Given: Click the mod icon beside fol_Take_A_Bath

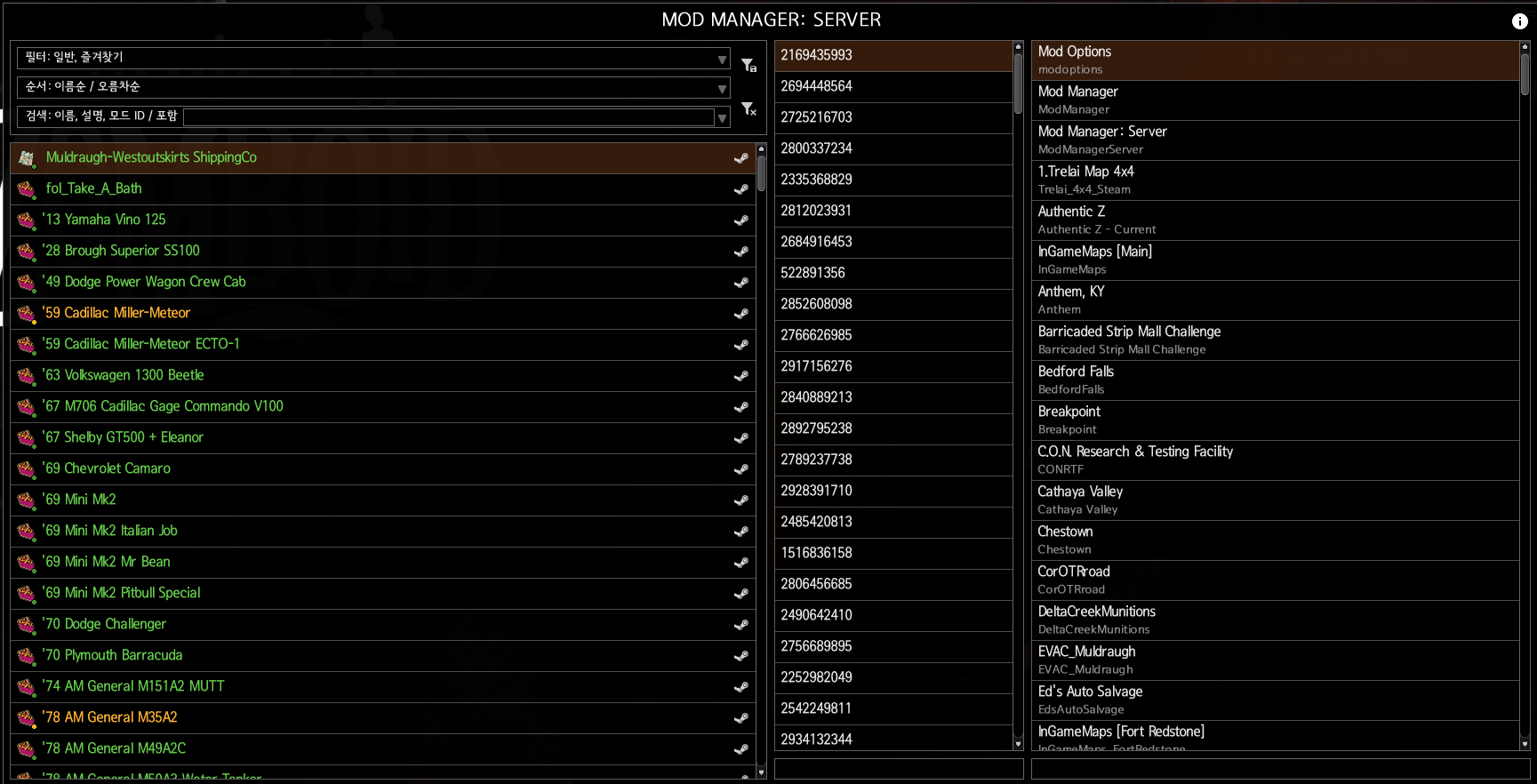Looking at the screenshot, I should [27, 189].
